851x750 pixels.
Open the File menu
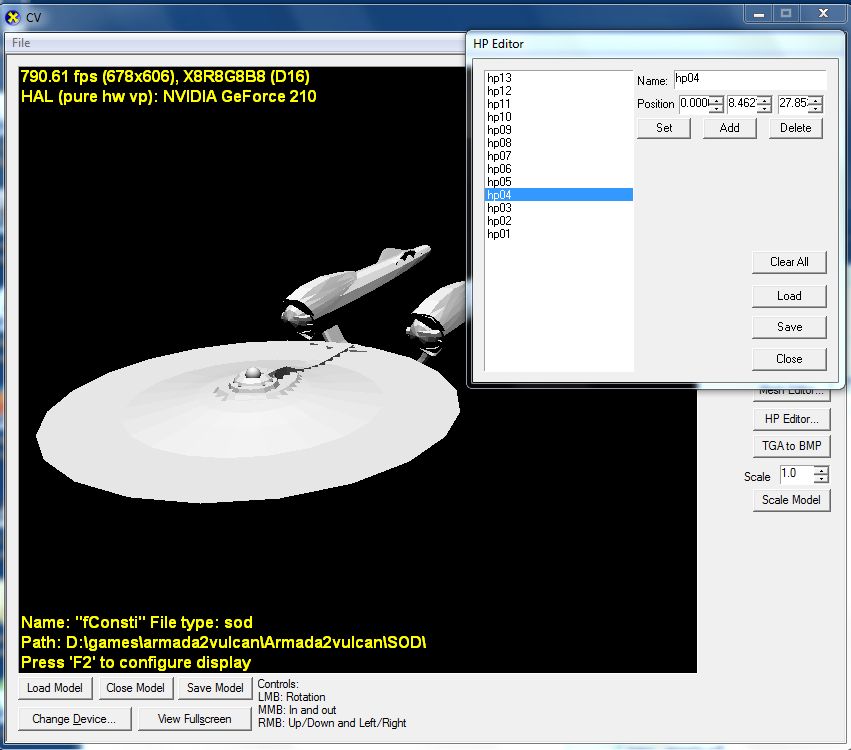pos(21,43)
